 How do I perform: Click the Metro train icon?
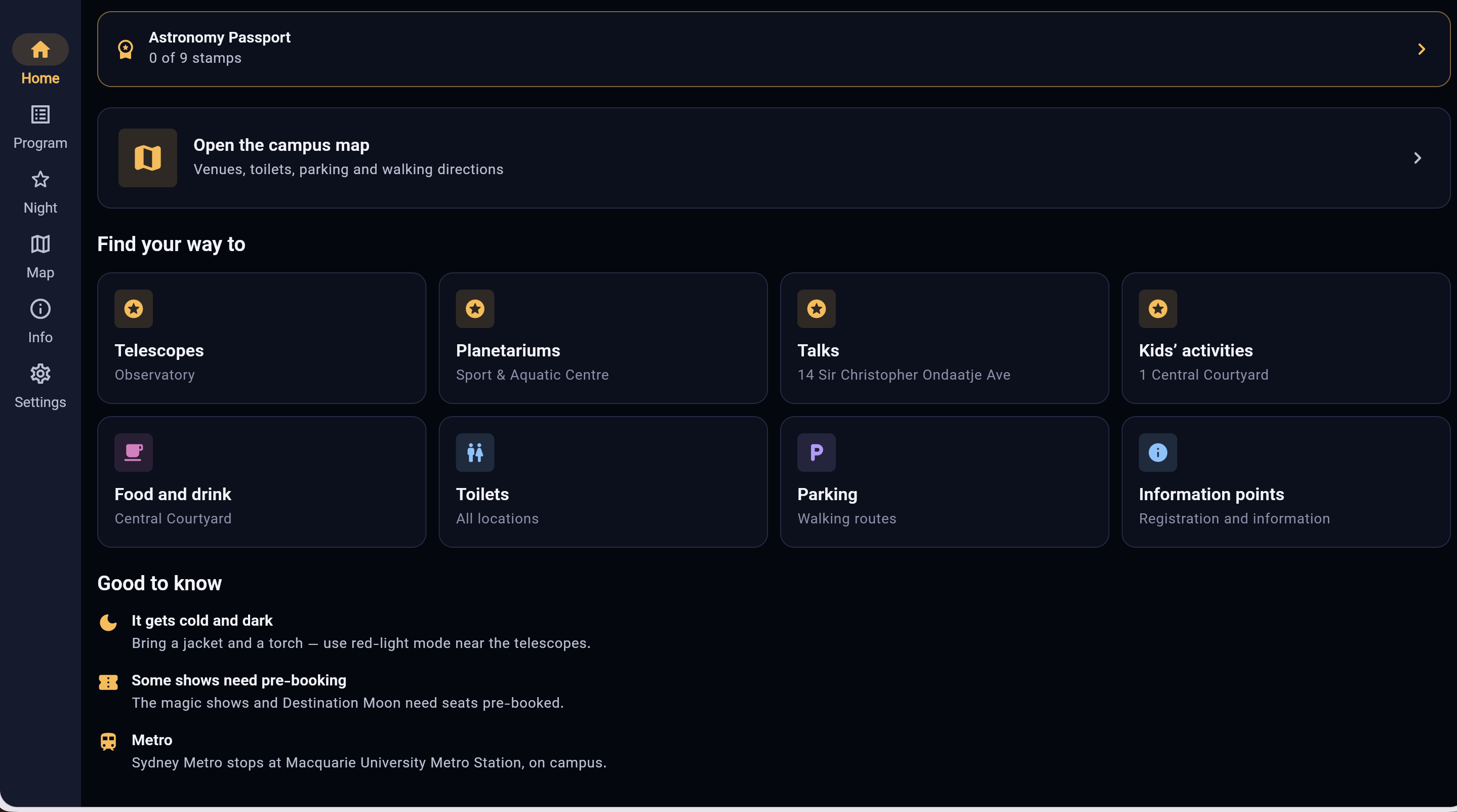tap(108, 741)
